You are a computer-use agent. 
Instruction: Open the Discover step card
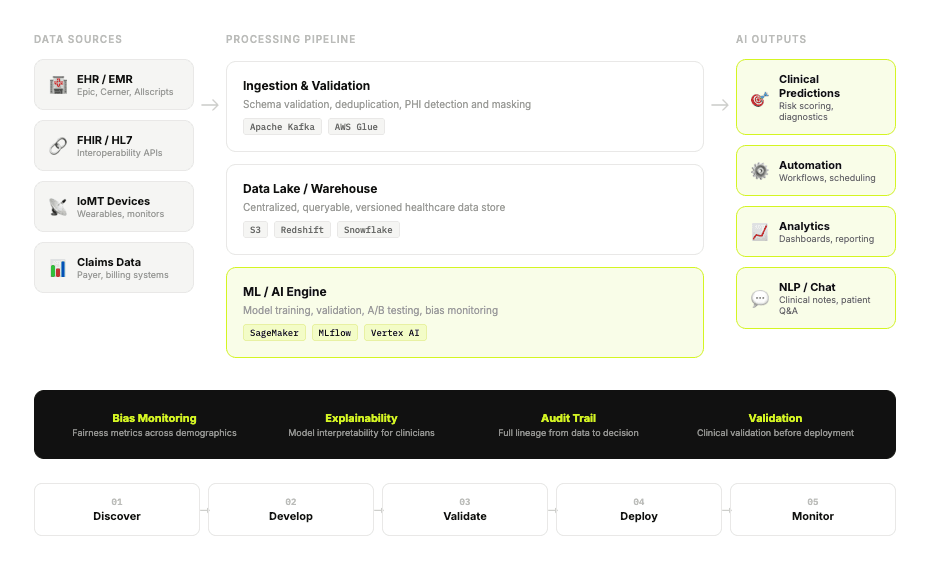(x=117, y=510)
